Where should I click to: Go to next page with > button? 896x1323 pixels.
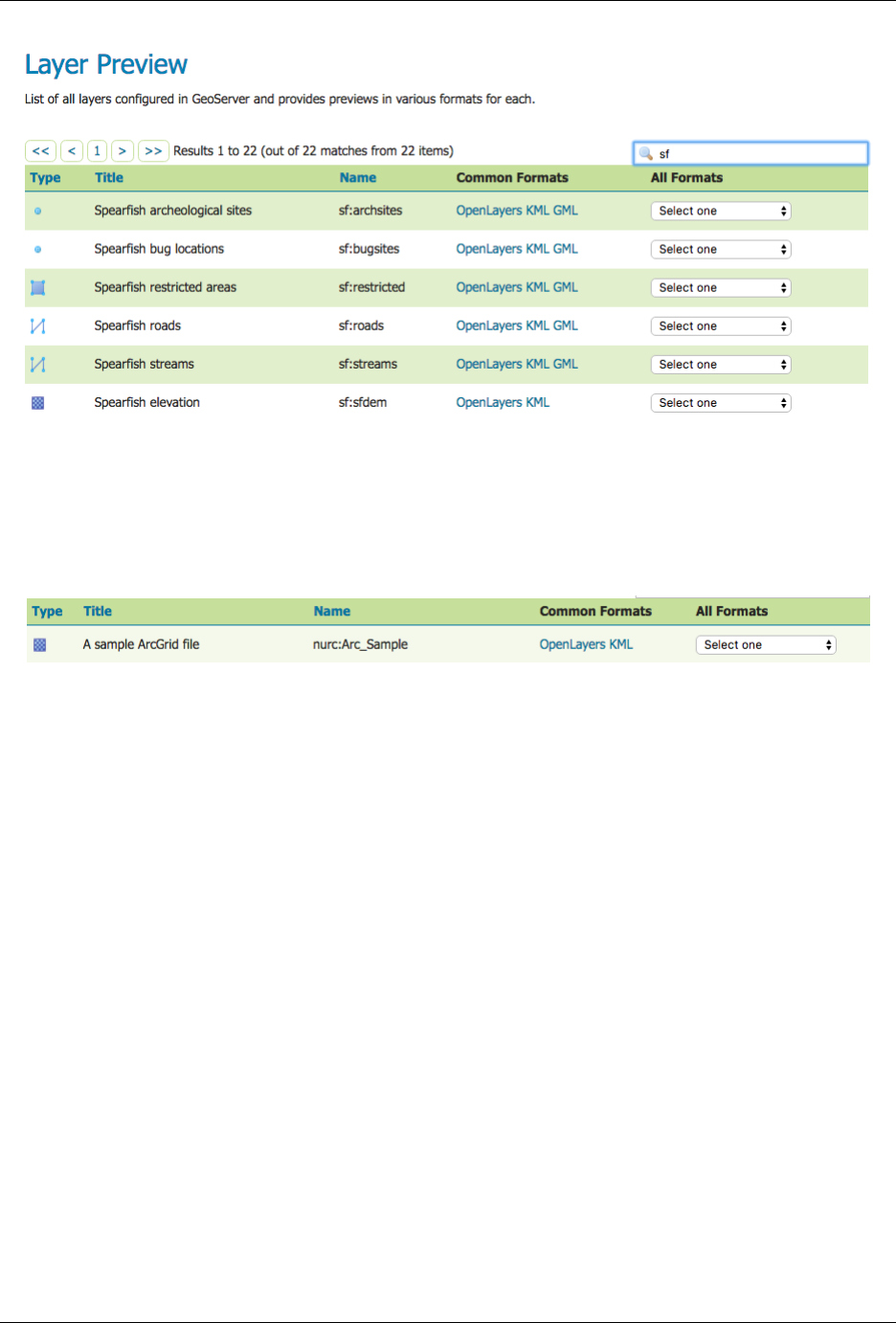coord(123,150)
